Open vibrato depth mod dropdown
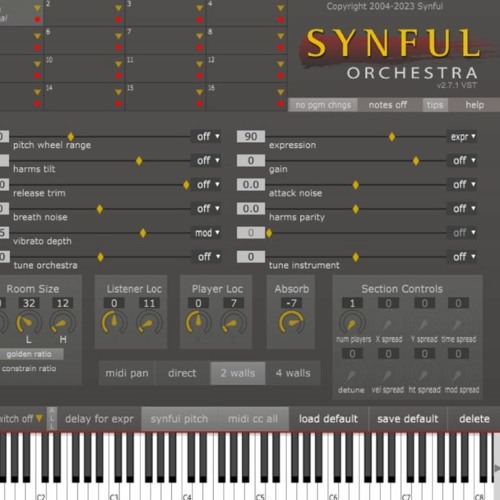This screenshot has height=500, width=500. (206, 232)
